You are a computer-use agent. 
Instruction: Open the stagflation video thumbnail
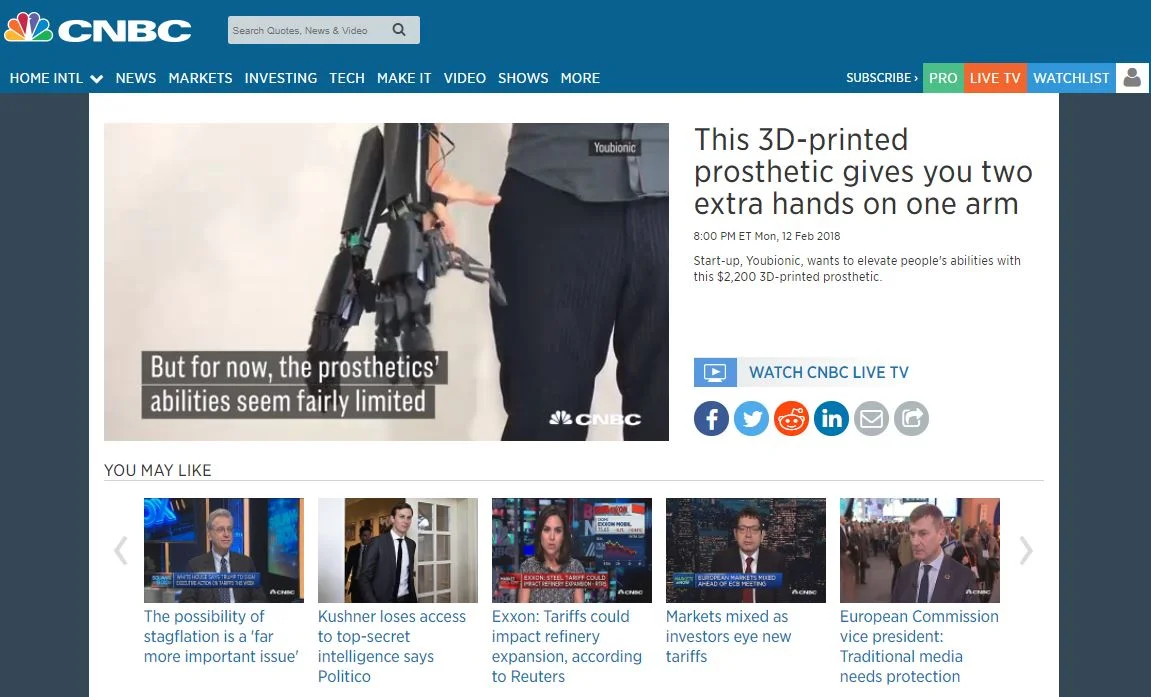click(x=224, y=550)
